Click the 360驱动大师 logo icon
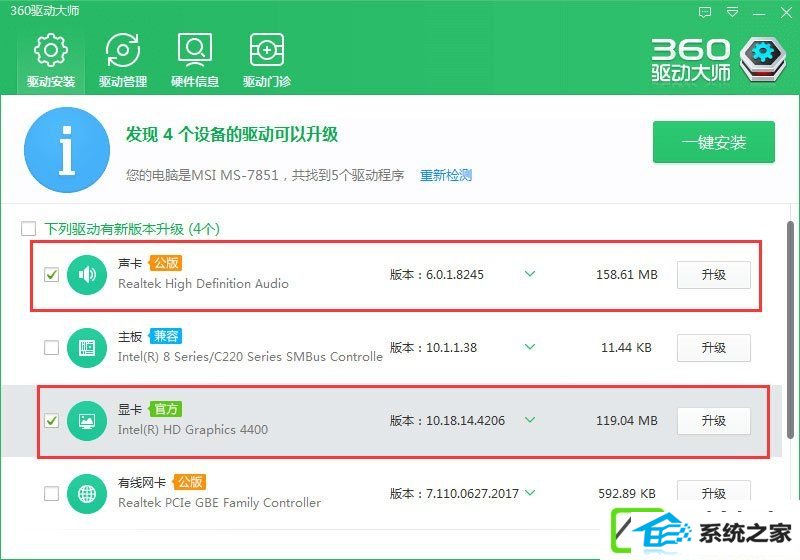Screen dimensions: 800x560 pos(763,59)
